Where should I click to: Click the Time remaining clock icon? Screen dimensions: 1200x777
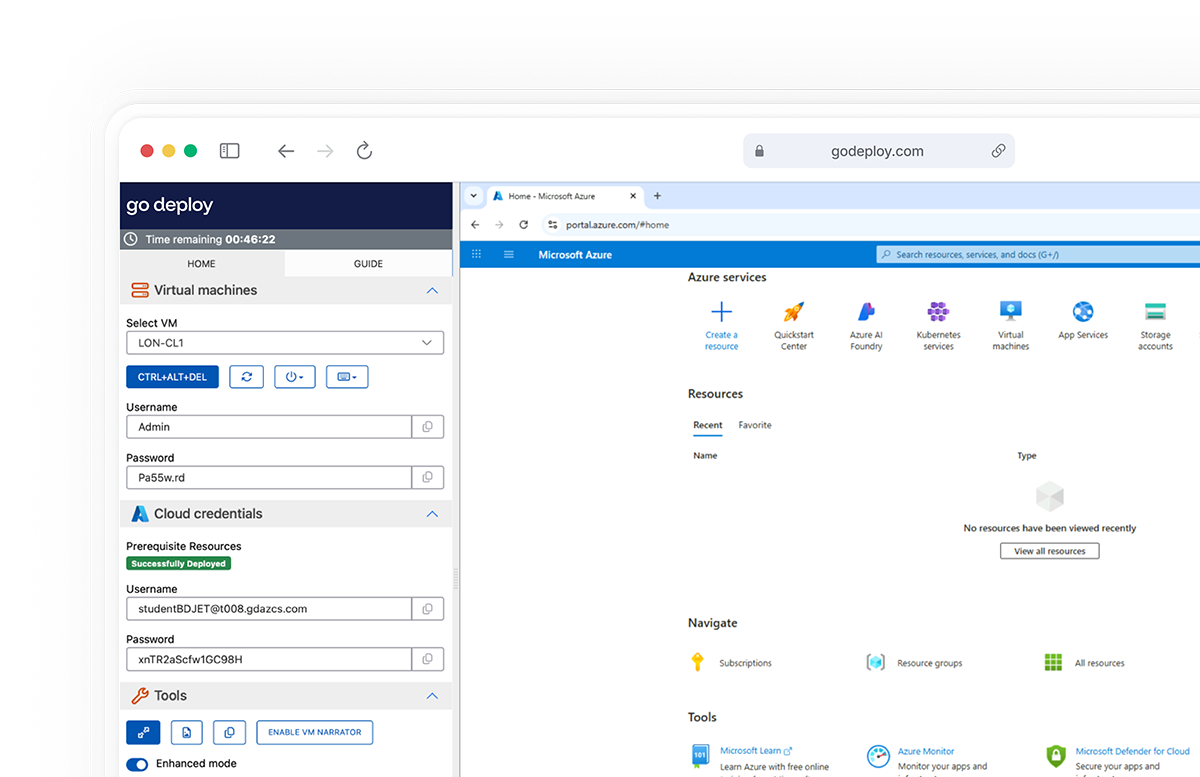(131, 240)
